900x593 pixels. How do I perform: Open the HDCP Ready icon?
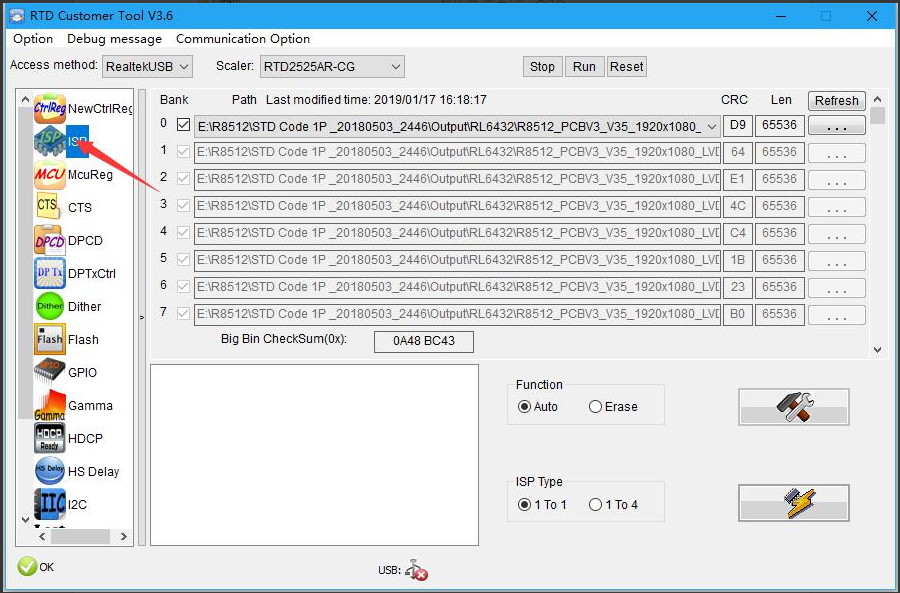pos(50,438)
